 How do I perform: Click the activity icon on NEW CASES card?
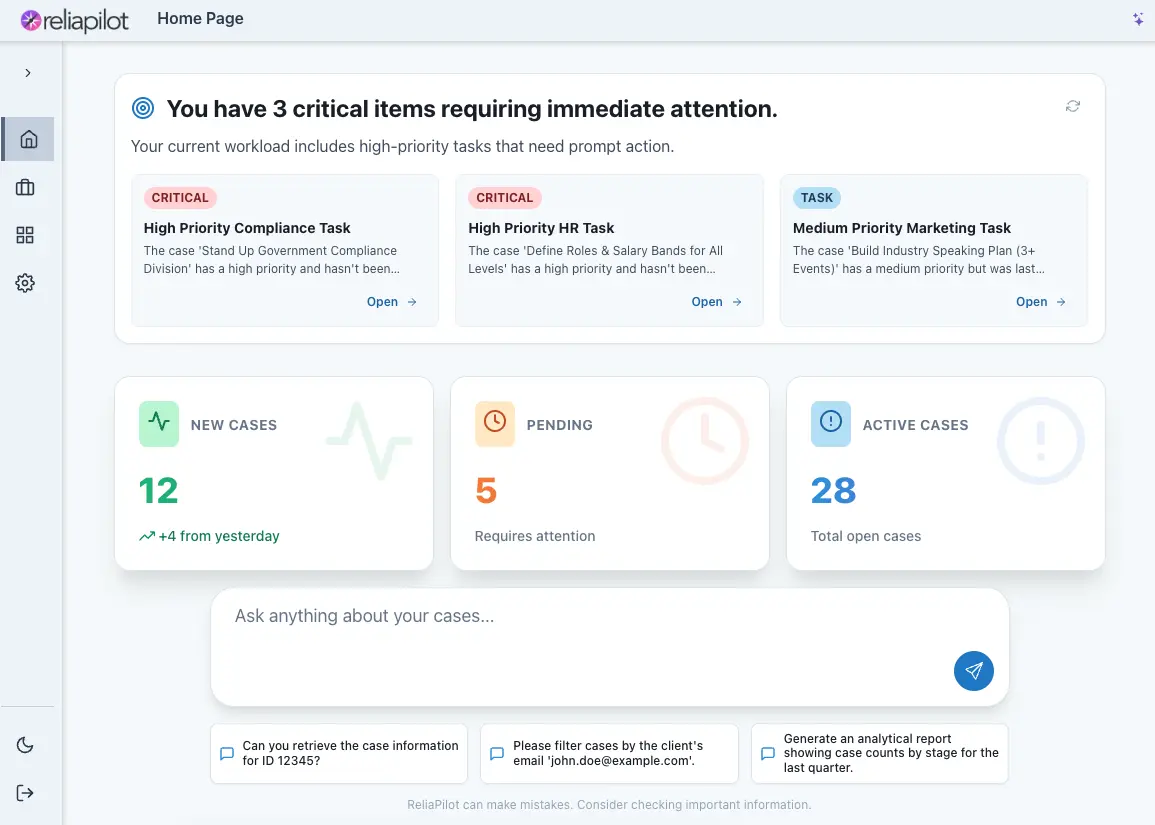click(x=158, y=424)
